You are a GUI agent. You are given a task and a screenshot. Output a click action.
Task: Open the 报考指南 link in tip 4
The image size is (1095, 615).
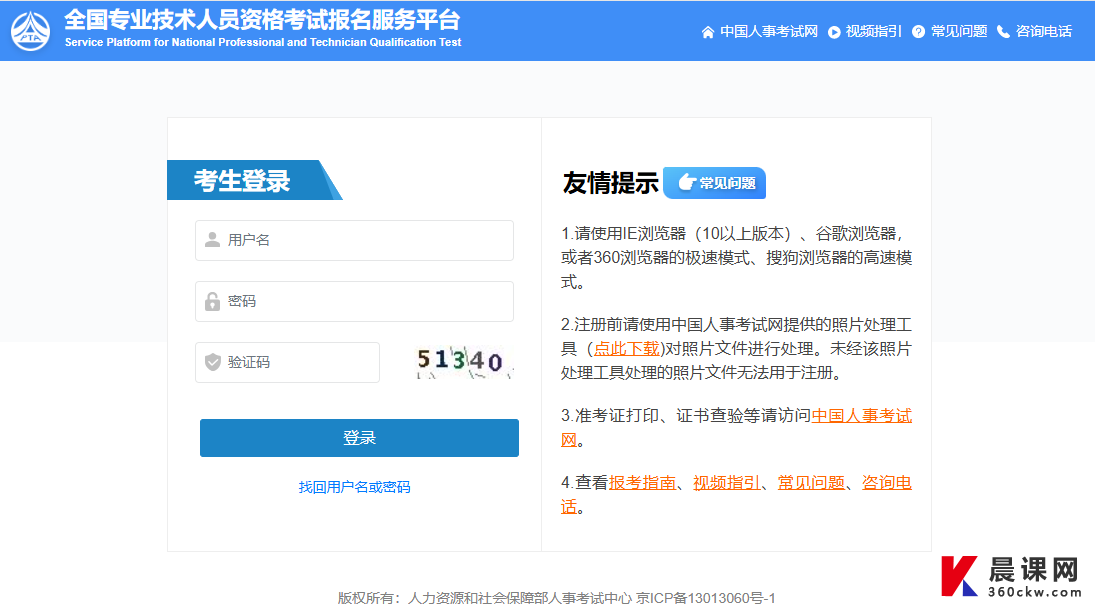[x=642, y=483]
